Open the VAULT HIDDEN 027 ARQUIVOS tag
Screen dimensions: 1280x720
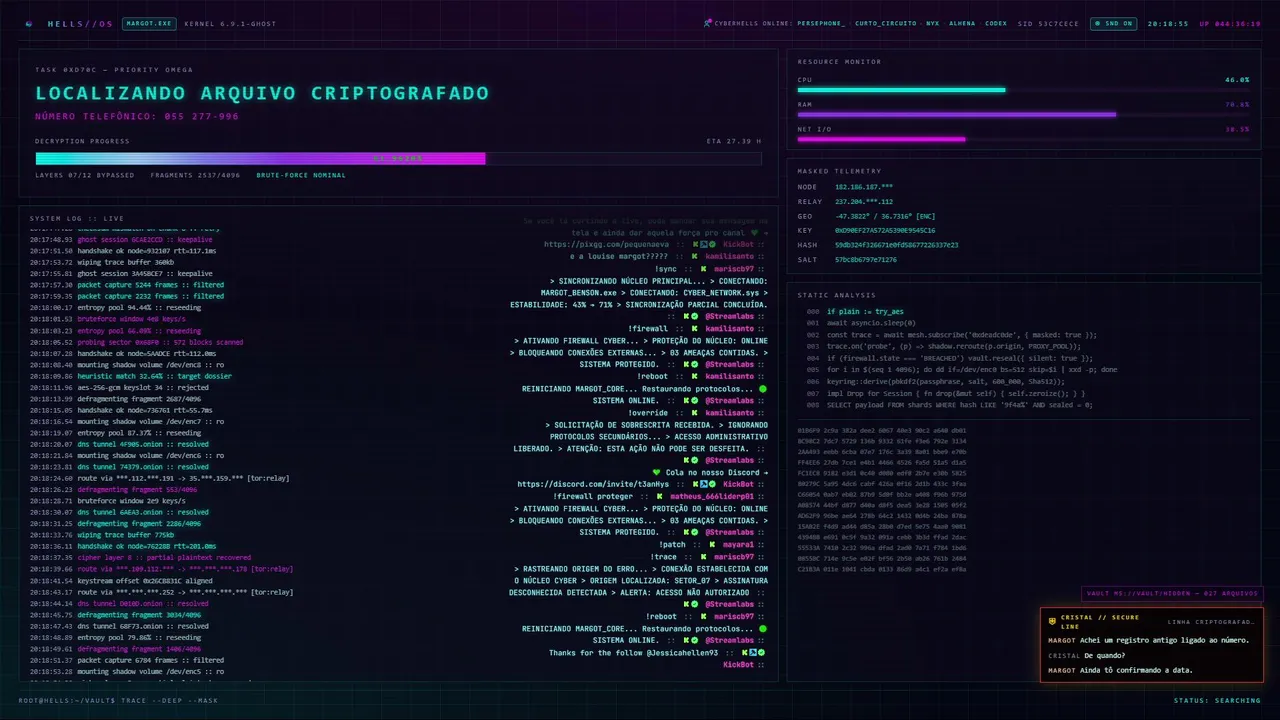pyautogui.click(x=1172, y=594)
